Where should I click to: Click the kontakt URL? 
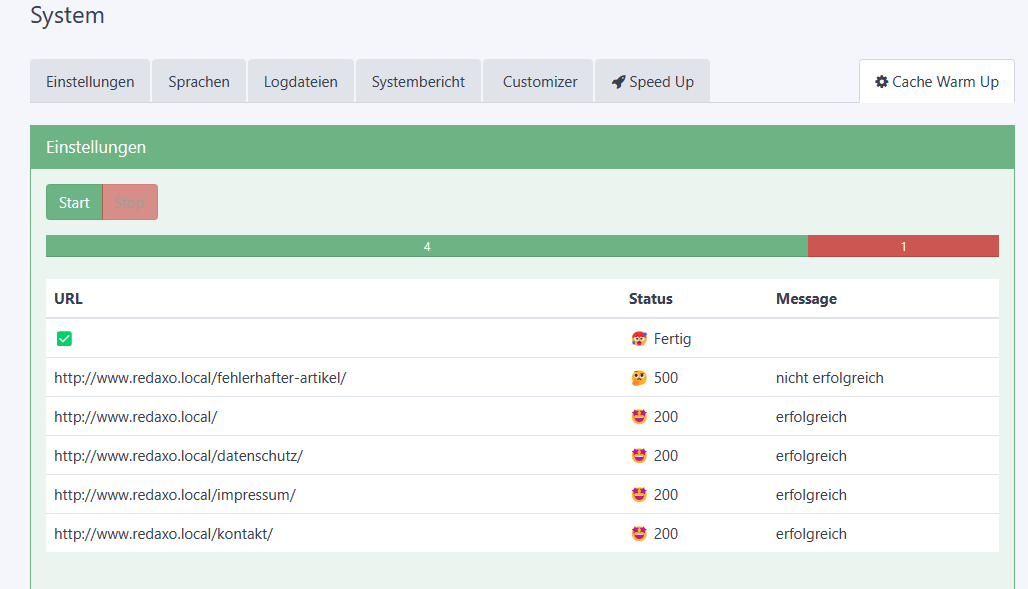tap(163, 534)
